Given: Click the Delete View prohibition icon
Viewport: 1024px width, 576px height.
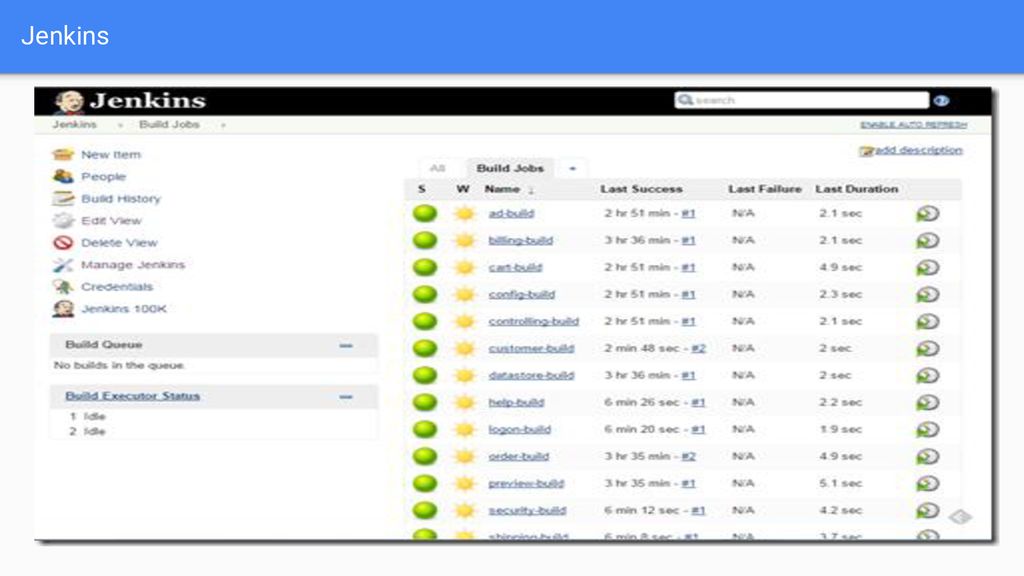Looking at the screenshot, I should [63, 243].
